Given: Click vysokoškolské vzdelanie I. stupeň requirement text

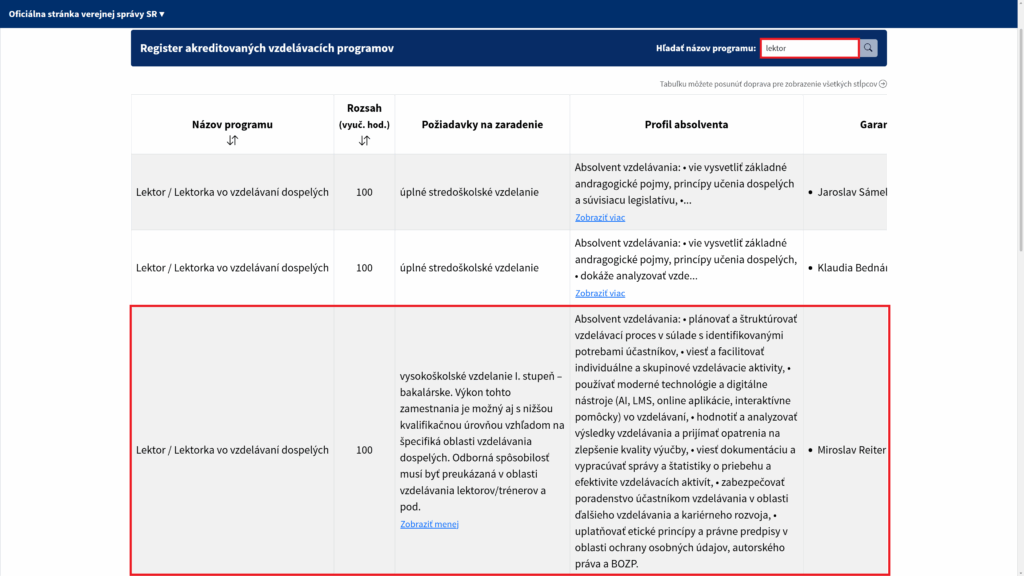Looking at the screenshot, I should [x=482, y=441].
